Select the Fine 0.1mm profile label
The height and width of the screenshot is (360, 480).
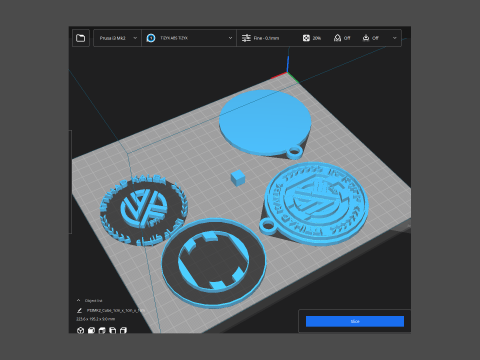pos(266,38)
